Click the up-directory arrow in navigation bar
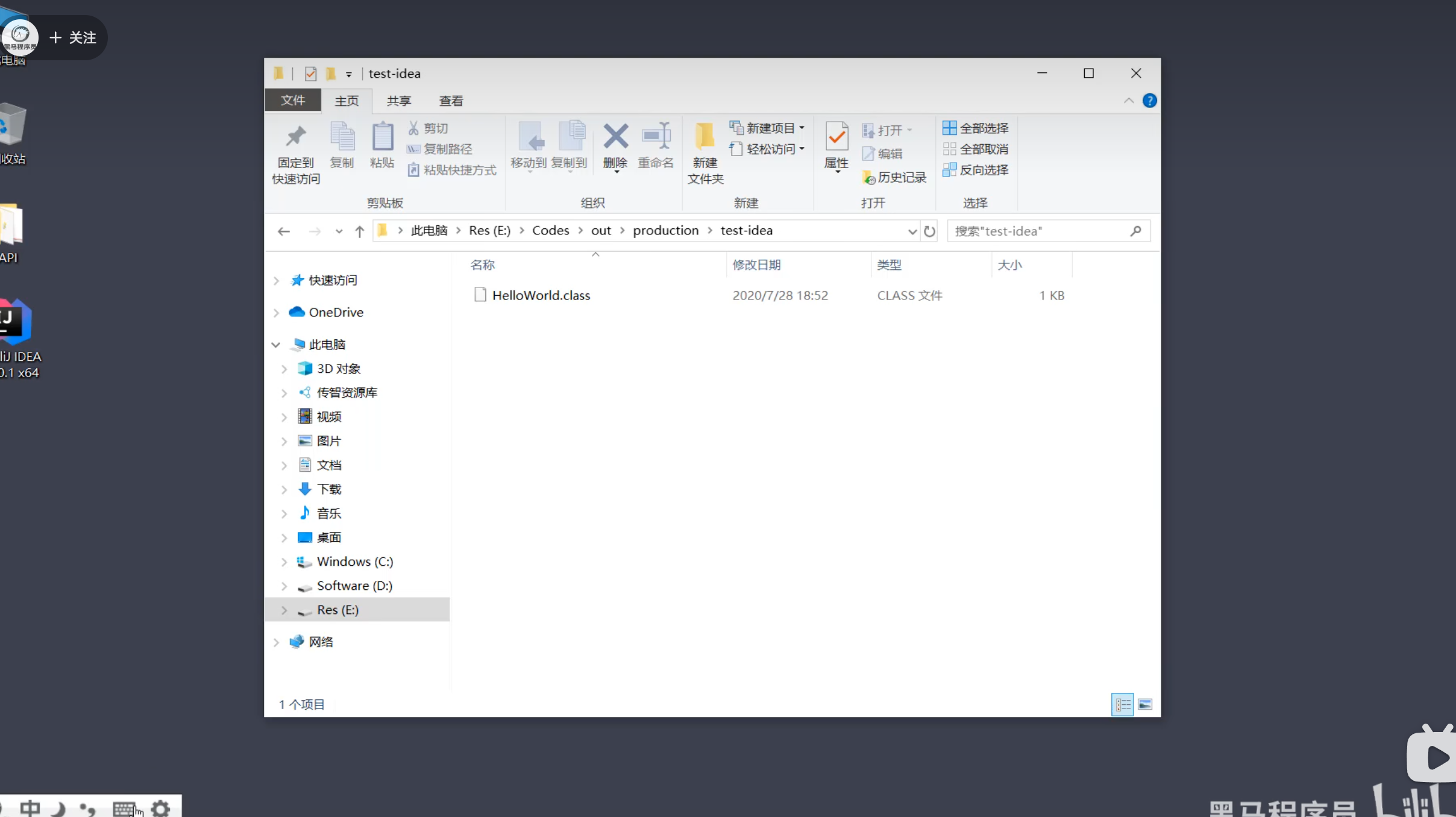This screenshot has height=817, width=1456. 360,231
